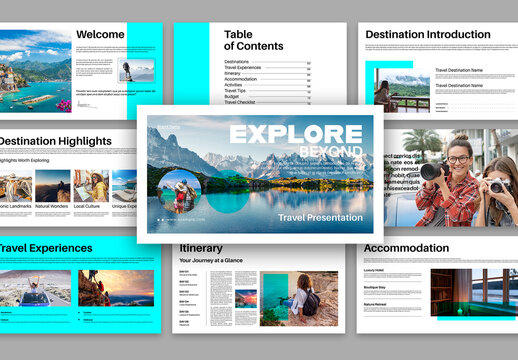518x360 pixels.
Task: Select the small sunset harbor photo in Itinerary
Action: tap(246, 299)
